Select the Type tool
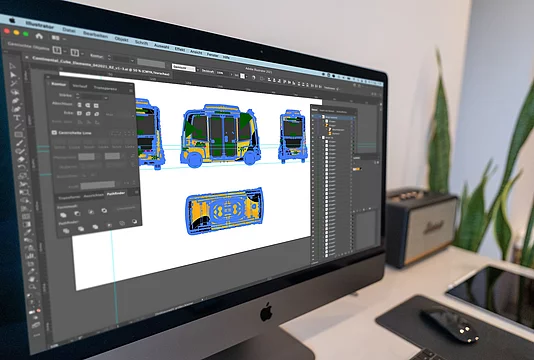Viewport: 534px width, 360px height. coord(17,118)
